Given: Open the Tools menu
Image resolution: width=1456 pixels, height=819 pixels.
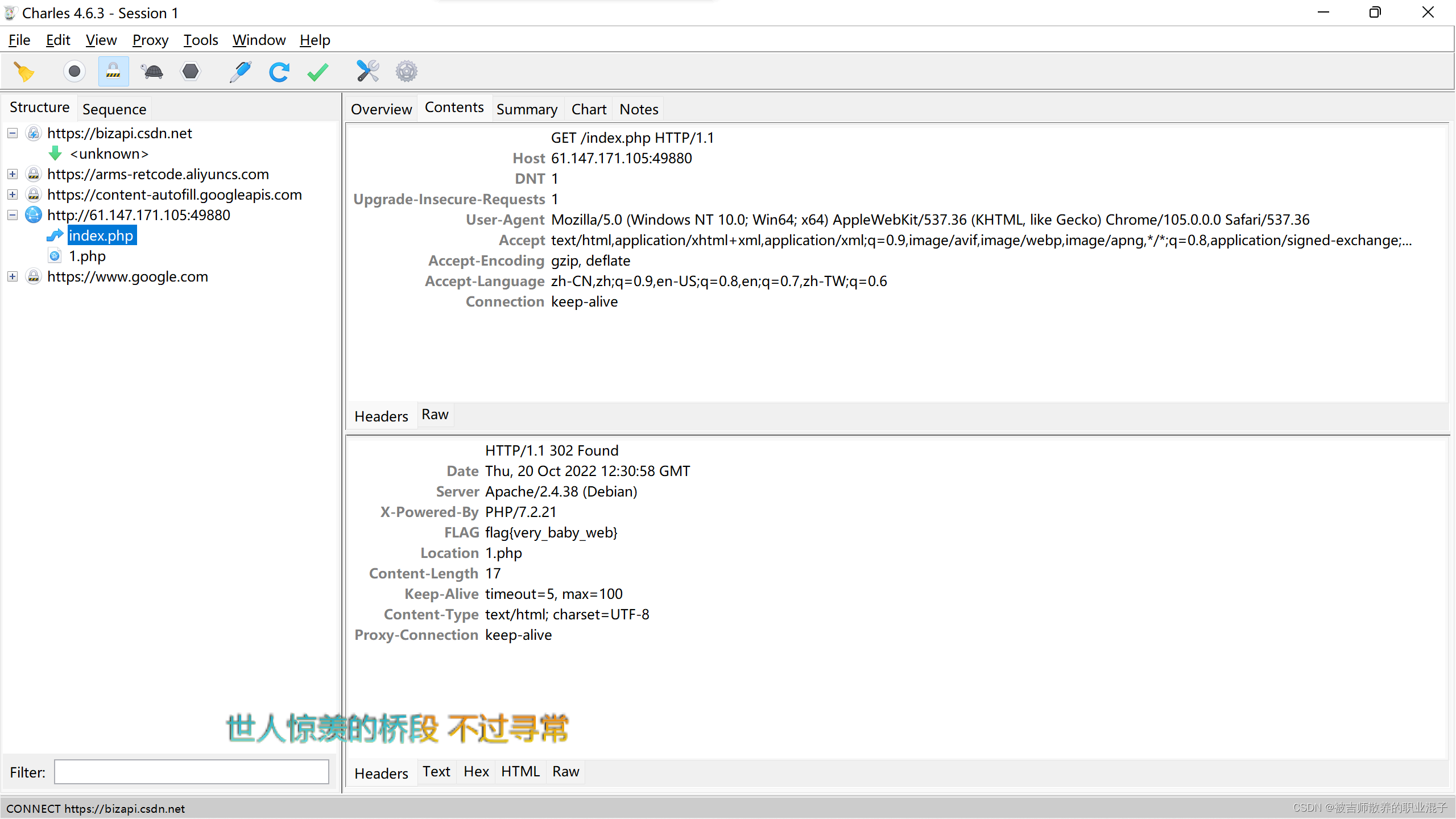Looking at the screenshot, I should (x=200, y=40).
